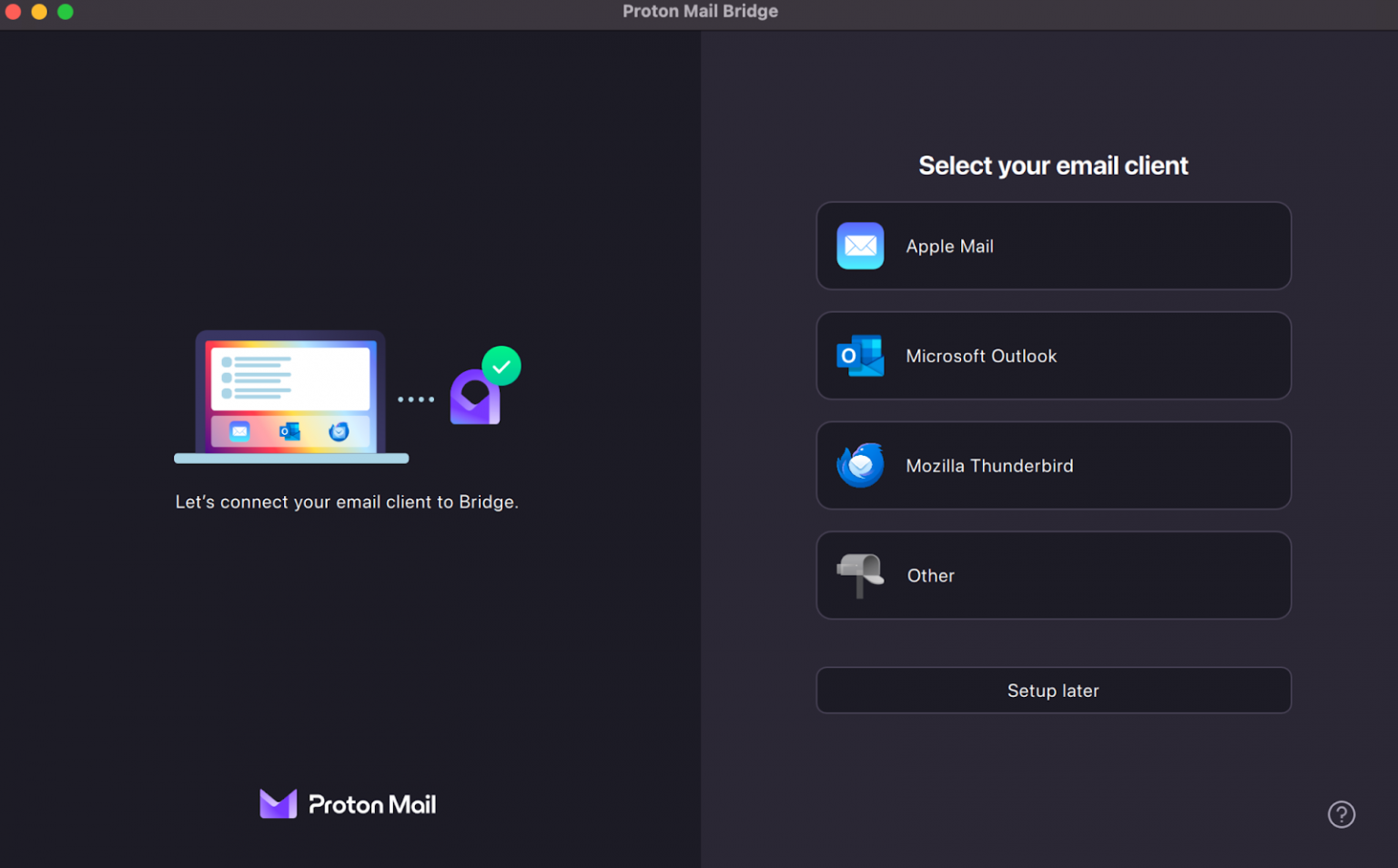Open help with the question mark icon

[1341, 814]
